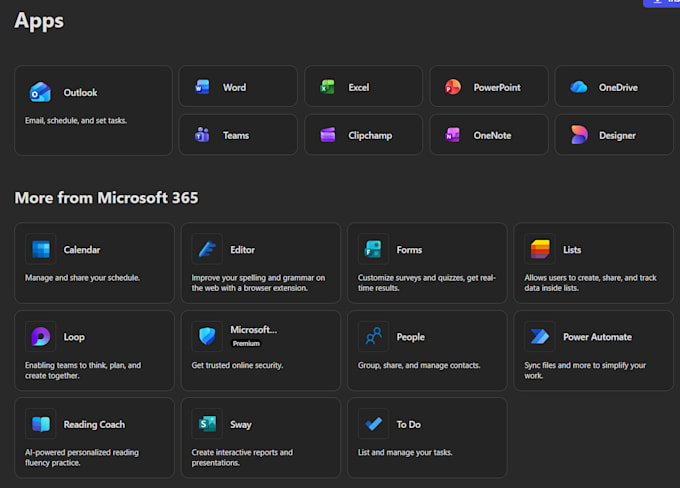680x488 pixels.
Task: Click 'Sync files and more' description
Action: click(585, 370)
